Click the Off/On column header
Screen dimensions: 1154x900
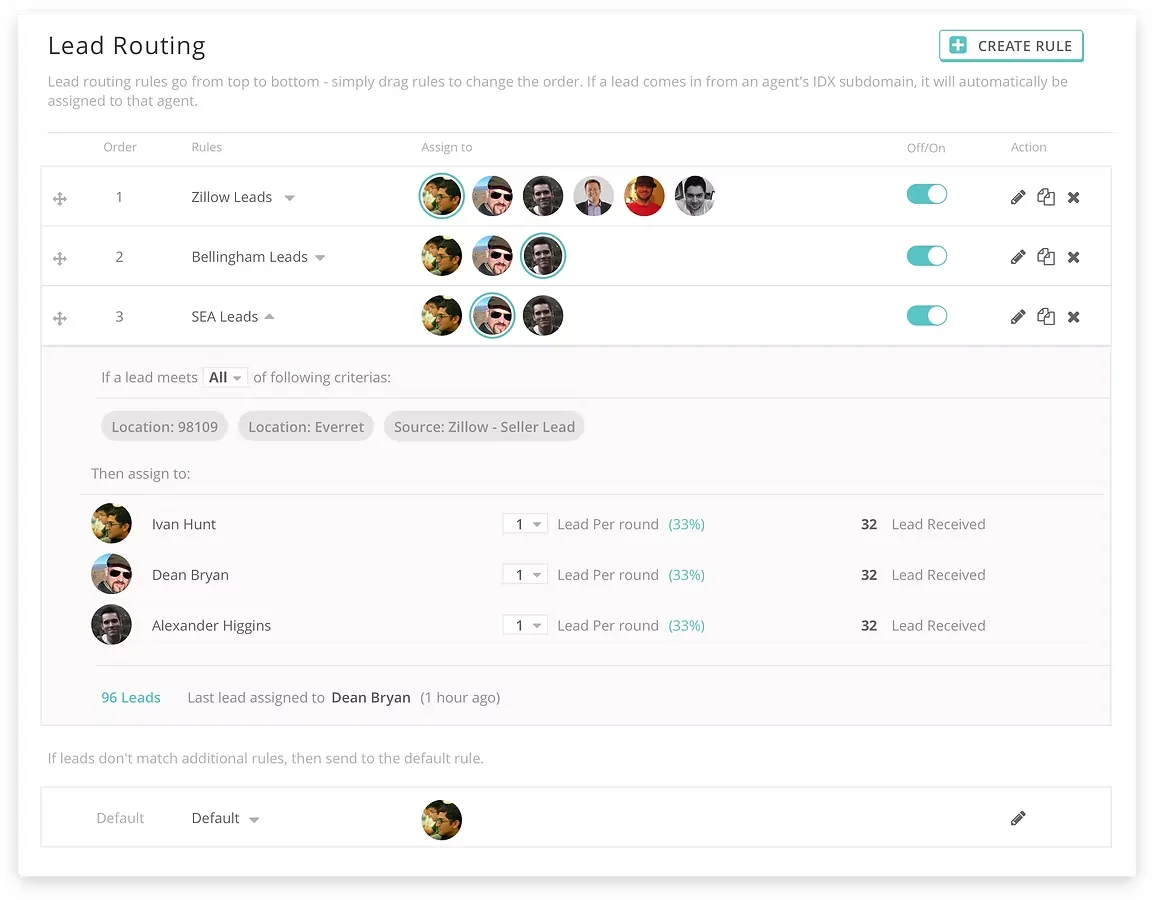tap(926, 148)
